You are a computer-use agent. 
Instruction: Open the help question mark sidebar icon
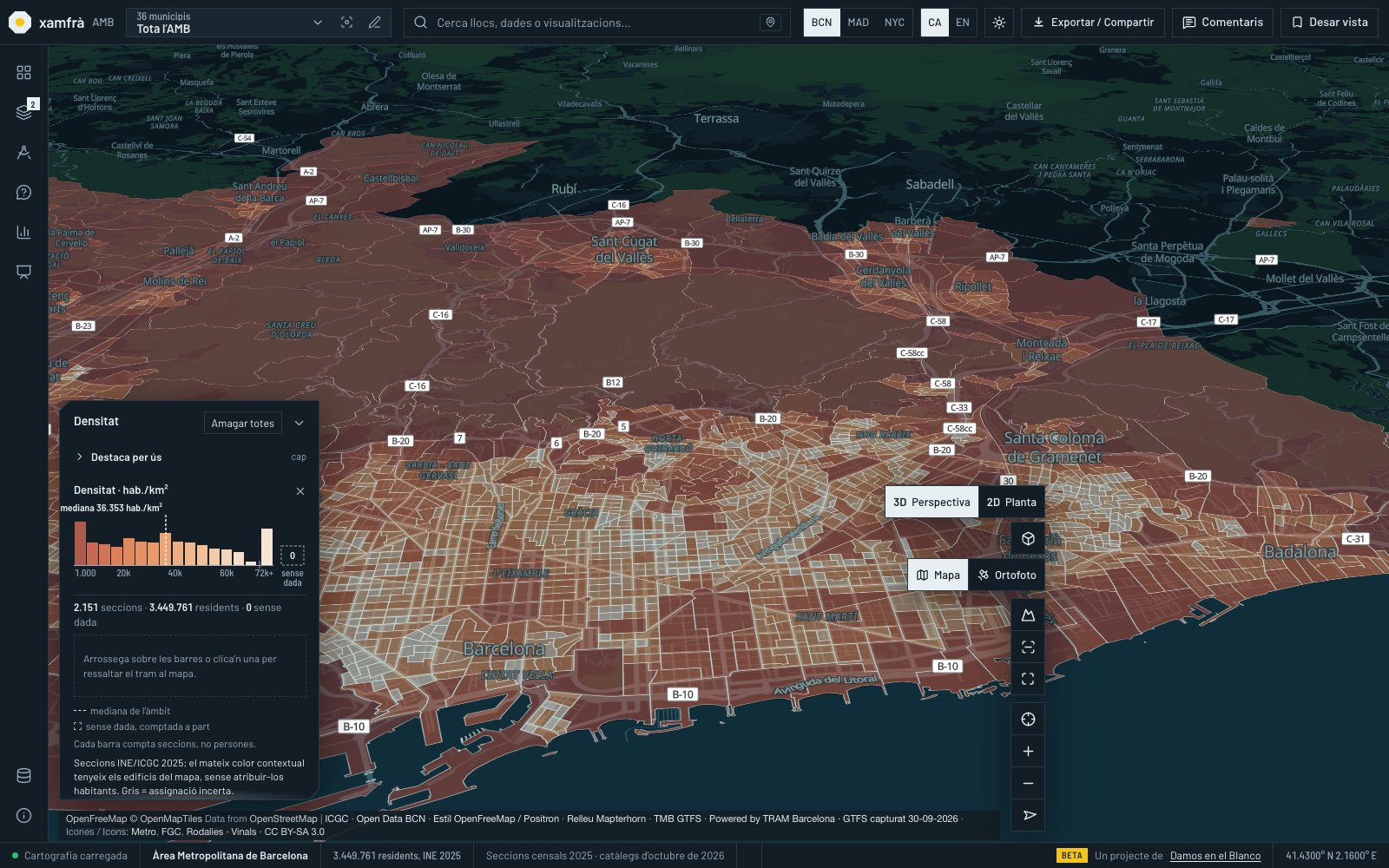click(x=23, y=192)
